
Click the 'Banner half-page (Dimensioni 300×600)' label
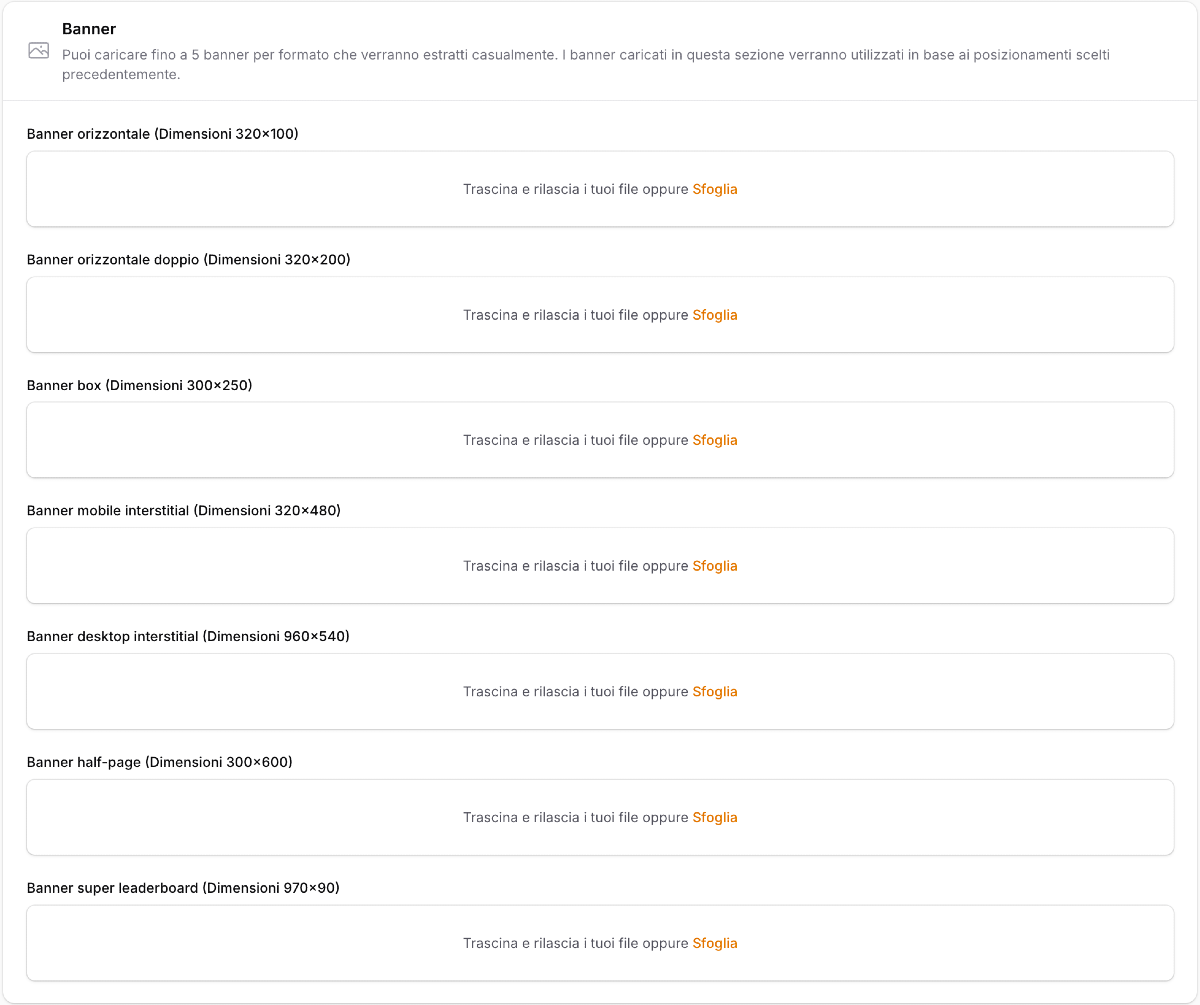click(159, 762)
